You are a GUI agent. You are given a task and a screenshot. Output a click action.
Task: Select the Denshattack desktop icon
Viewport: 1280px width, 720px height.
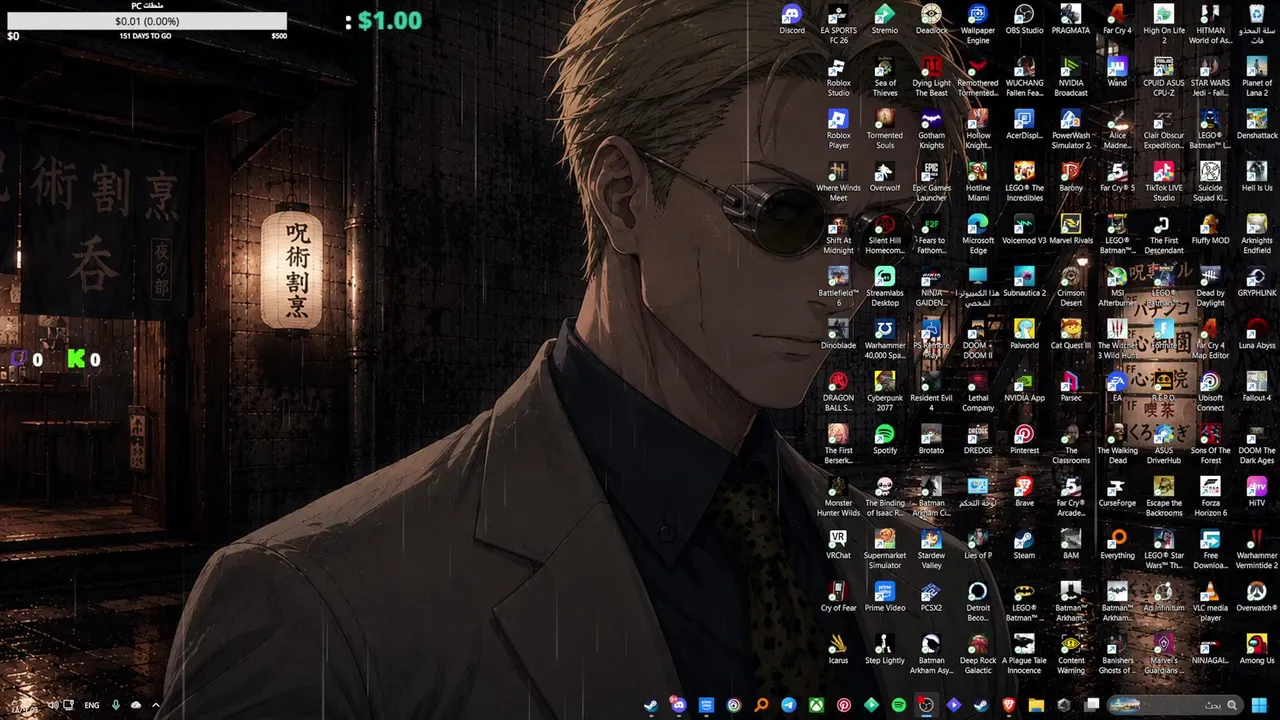click(1257, 125)
